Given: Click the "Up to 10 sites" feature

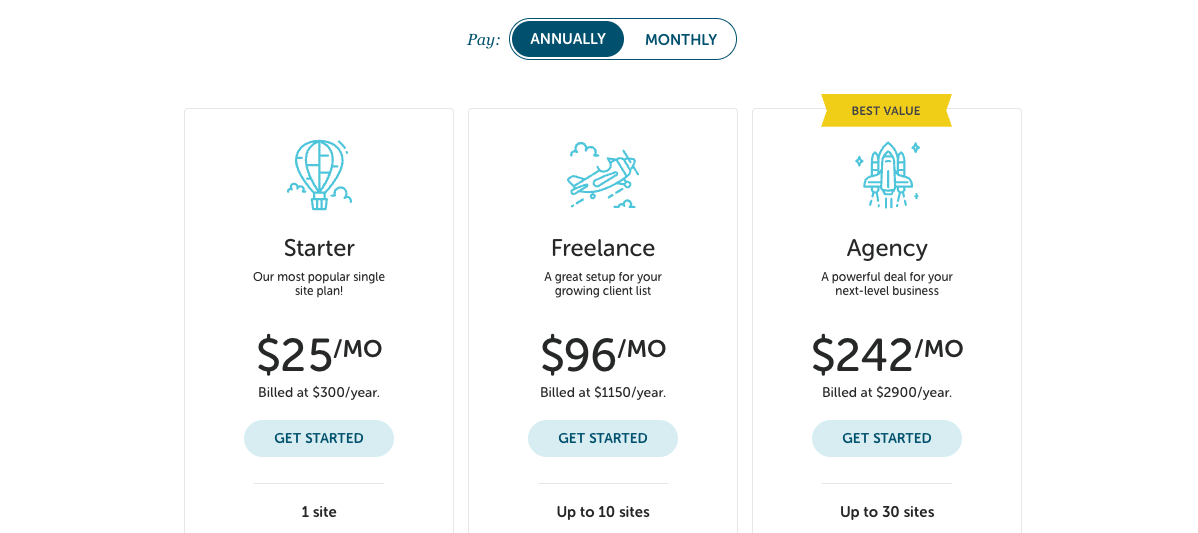Looking at the screenshot, I should click(603, 512).
